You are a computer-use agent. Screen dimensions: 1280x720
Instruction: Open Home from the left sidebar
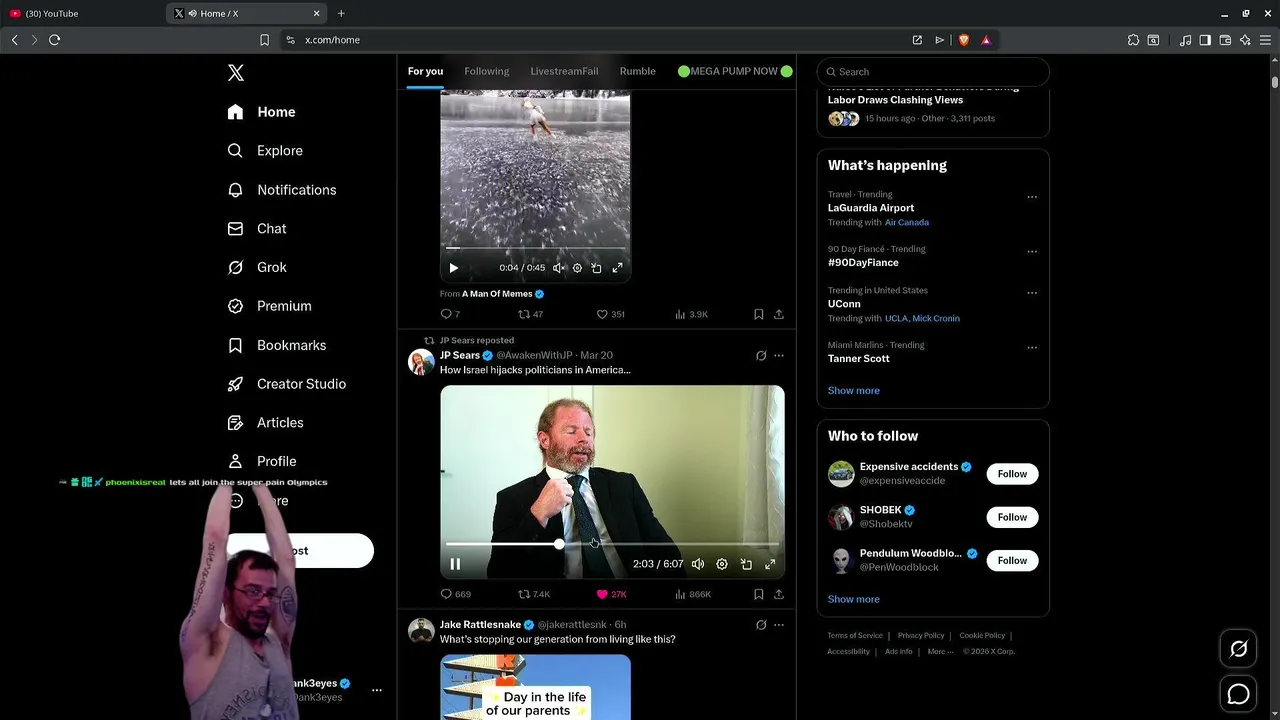click(x=261, y=112)
